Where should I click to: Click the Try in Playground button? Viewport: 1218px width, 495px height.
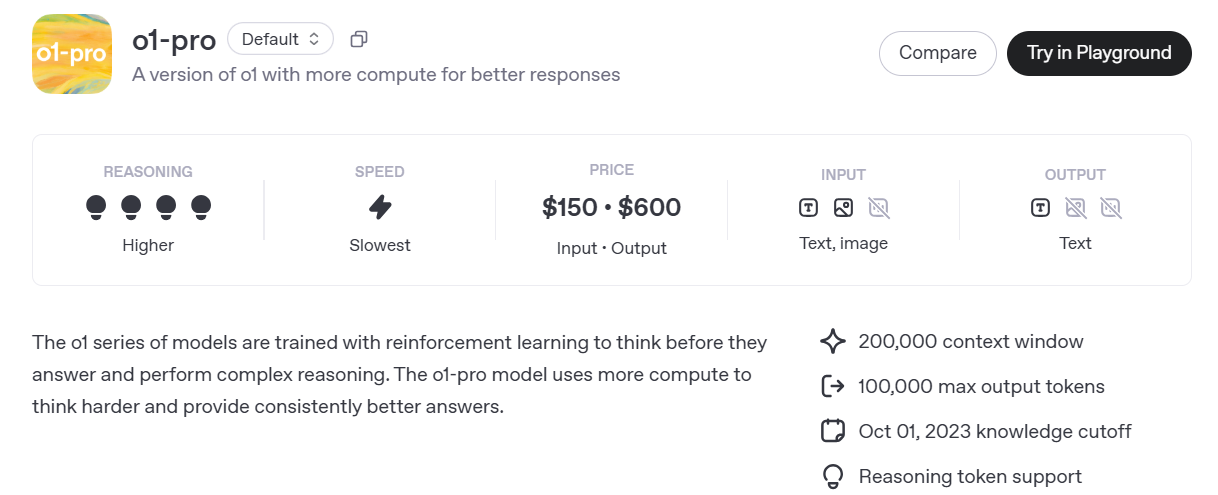tap(1099, 53)
